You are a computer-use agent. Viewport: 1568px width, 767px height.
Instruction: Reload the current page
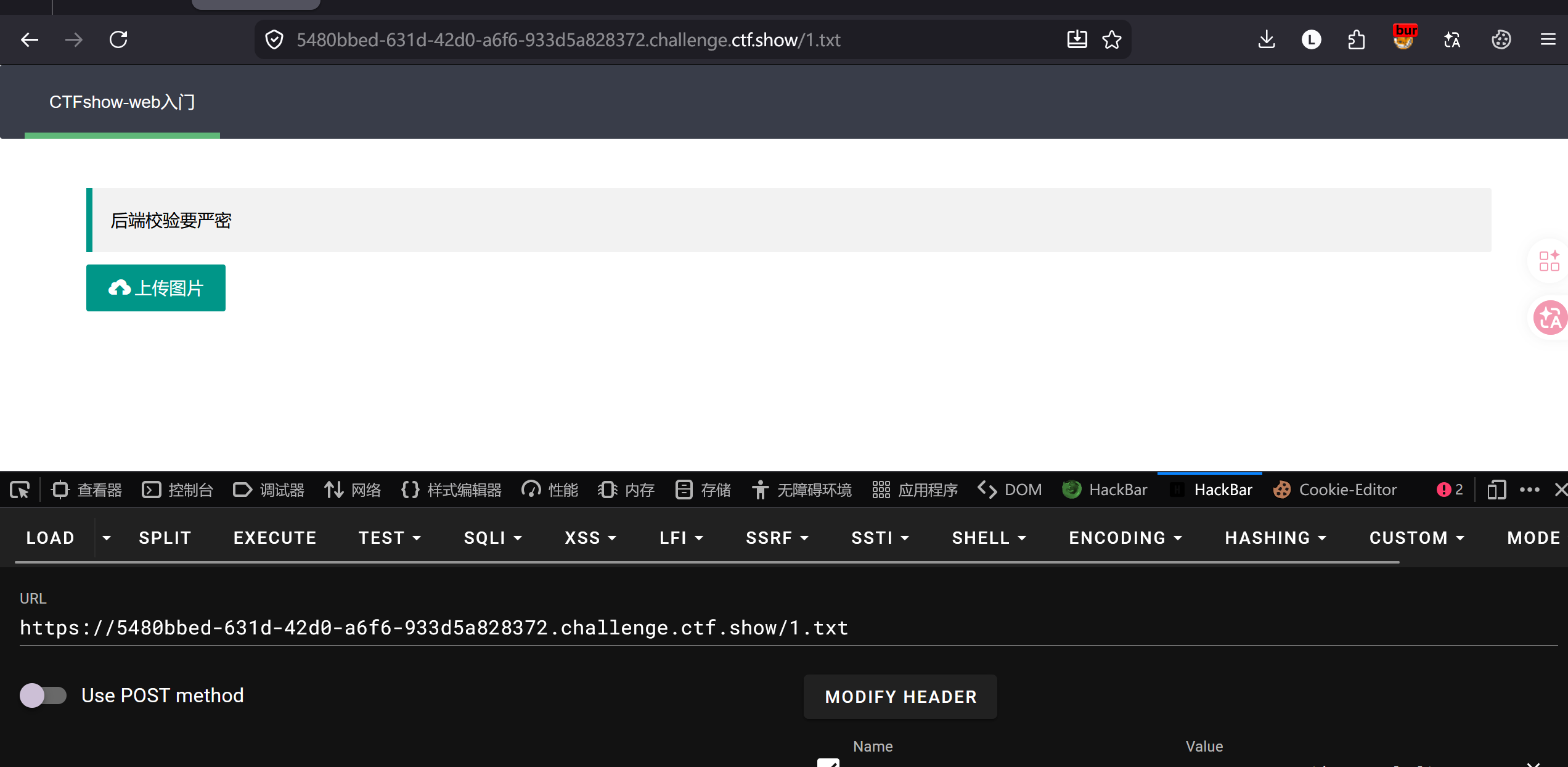[118, 40]
